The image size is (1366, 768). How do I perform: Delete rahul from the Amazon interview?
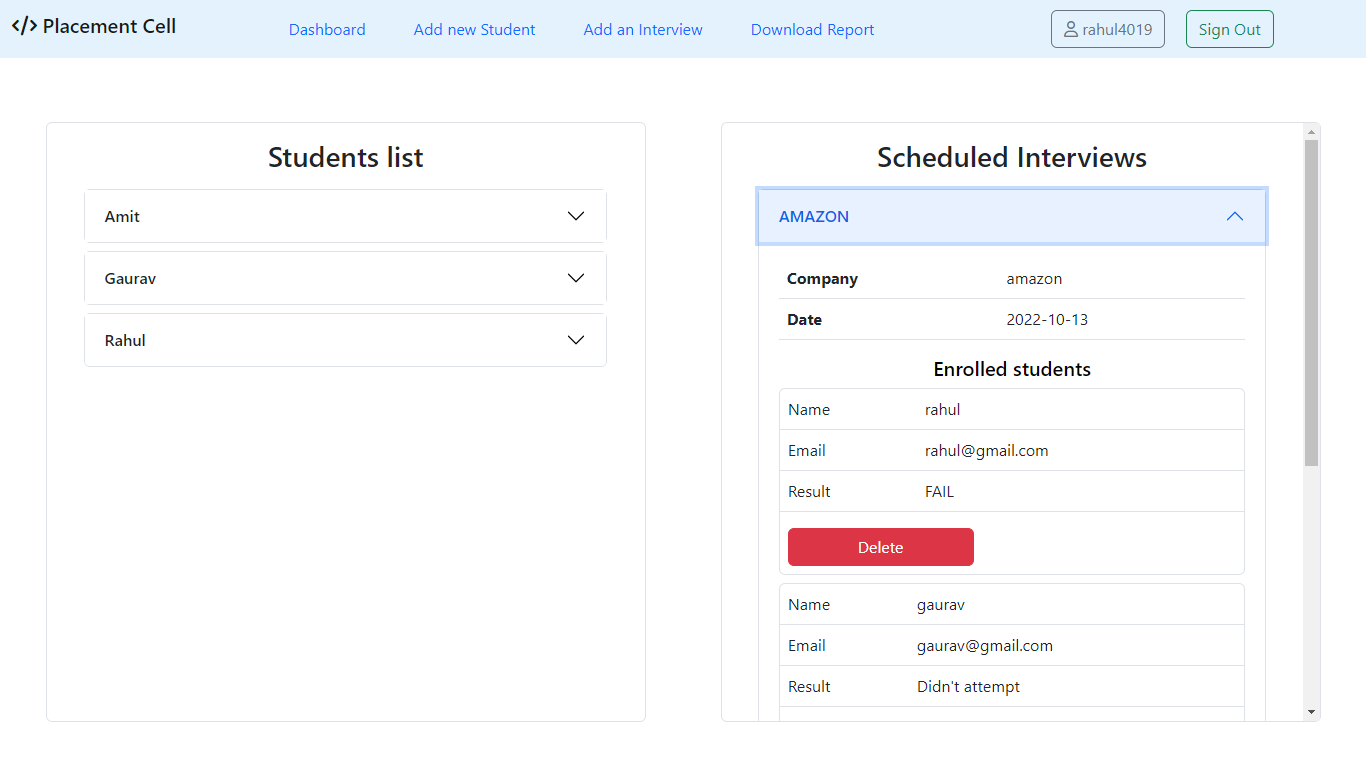(880, 547)
